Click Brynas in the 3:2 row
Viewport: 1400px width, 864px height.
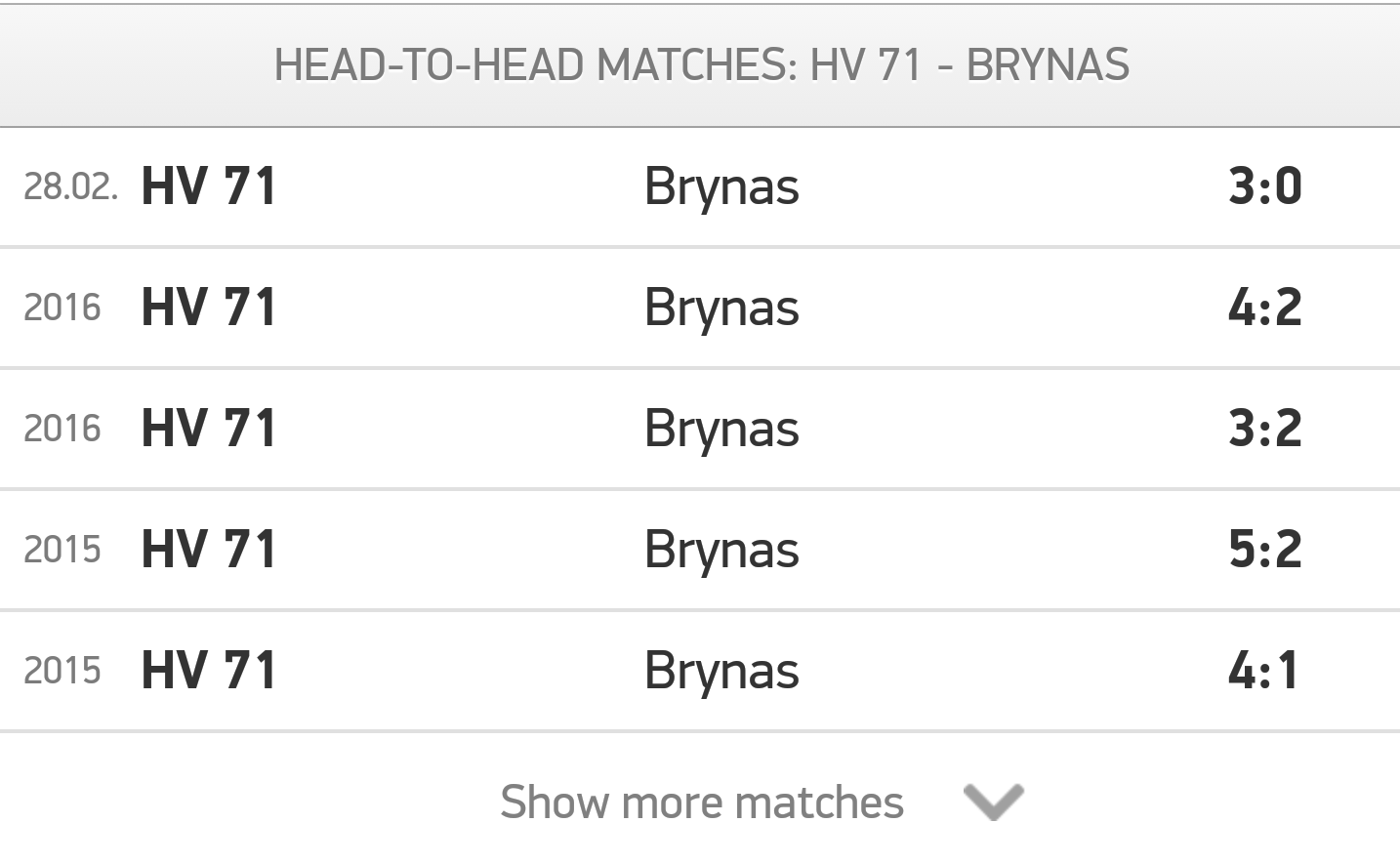pos(721,430)
